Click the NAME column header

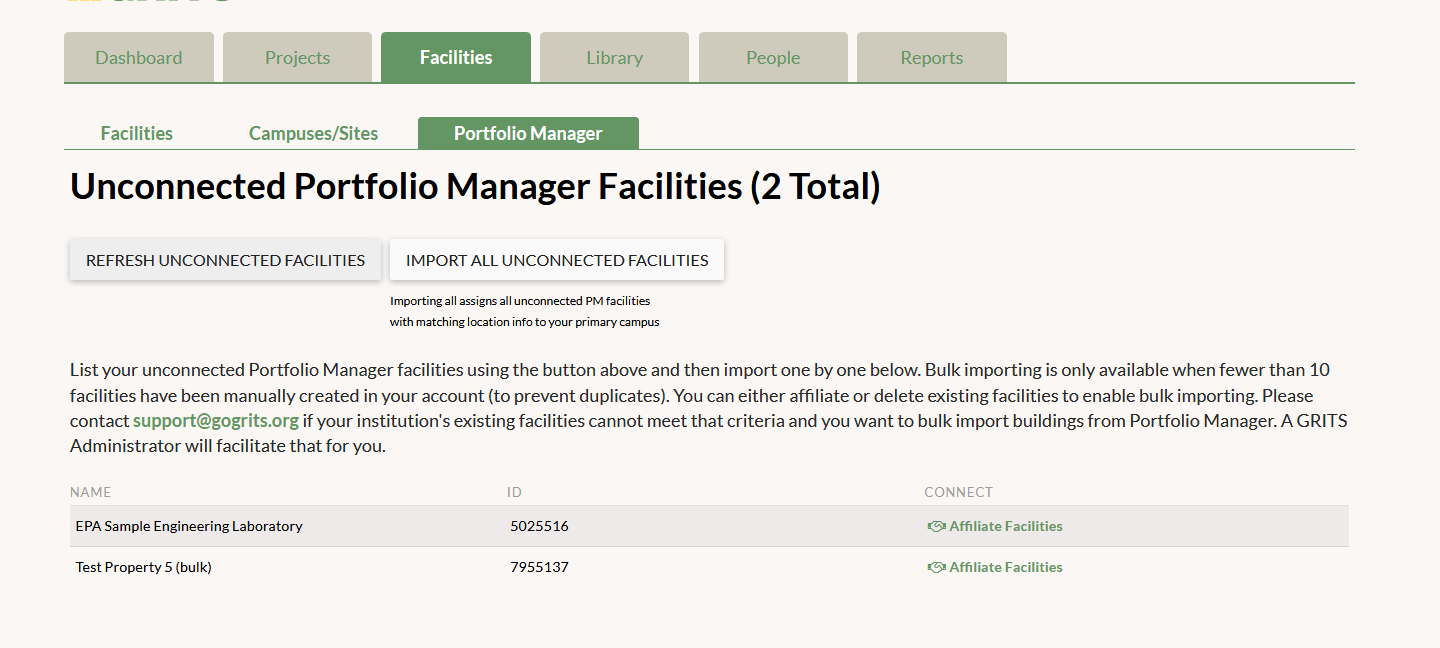click(91, 492)
